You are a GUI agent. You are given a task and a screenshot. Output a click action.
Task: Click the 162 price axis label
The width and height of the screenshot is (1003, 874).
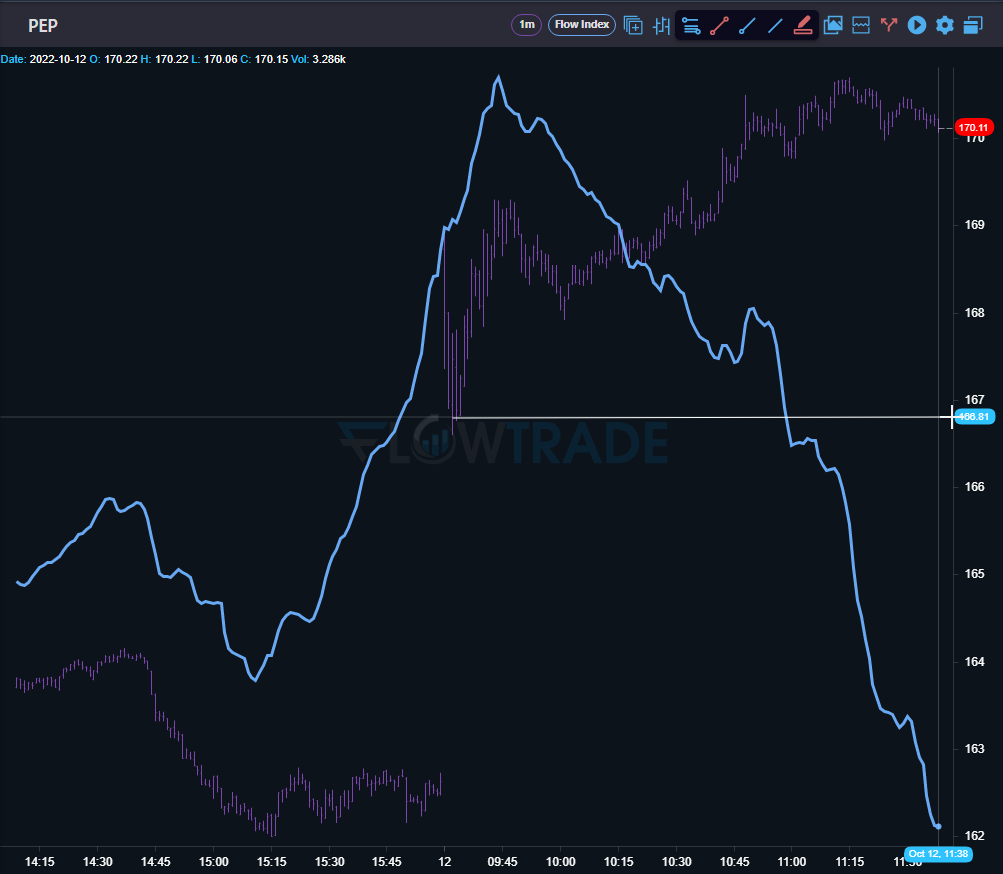click(974, 836)
